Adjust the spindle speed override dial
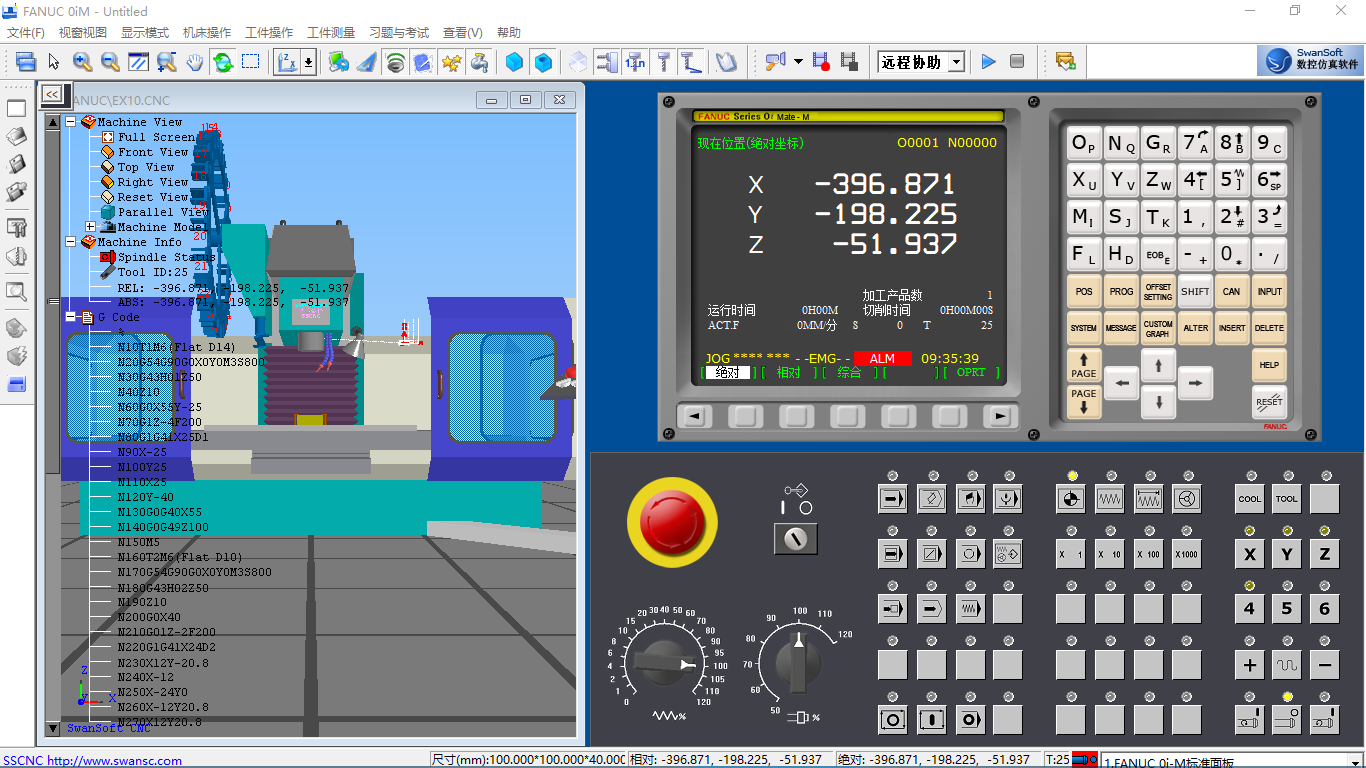The width and height of the screenshot is (1366, 768). click(797, 662)
